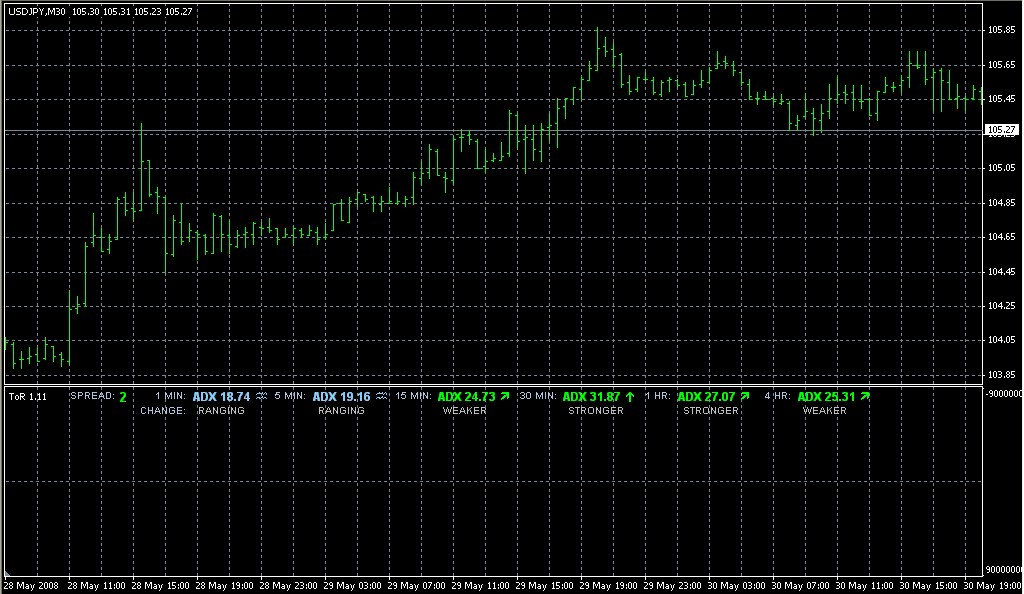Screen dimensions: 1024x594
Task: Click the 15 MIN ADX trend arrow
Action: coord(505,397)
